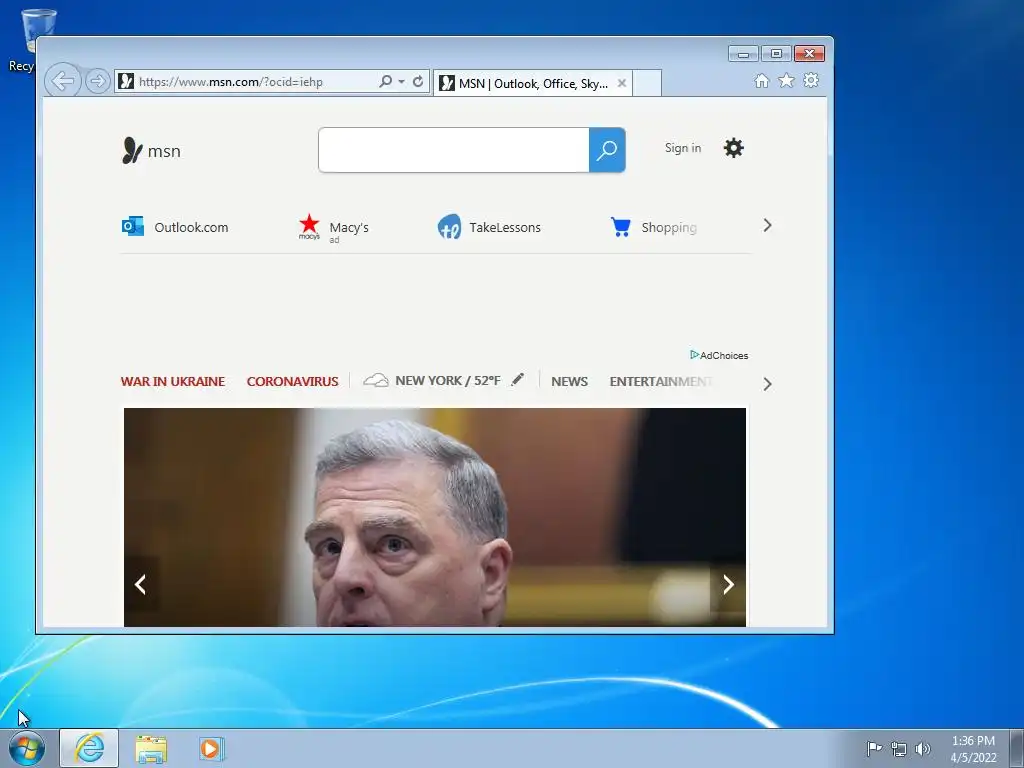1024x768 pixels.
Task: Open Windows Explorer from taskbar
Action: pos(152,749)
